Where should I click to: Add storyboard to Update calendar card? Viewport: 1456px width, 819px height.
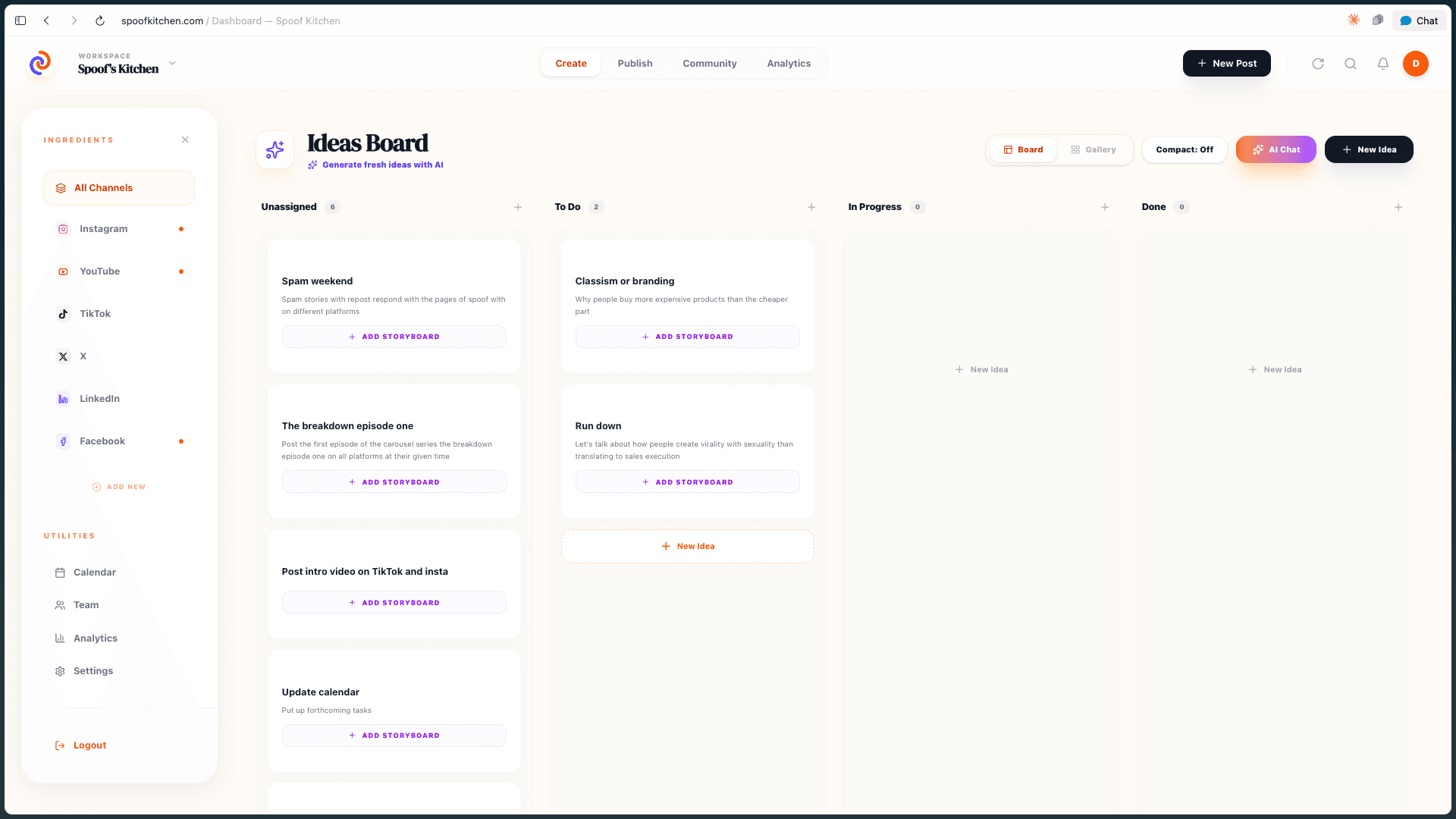tap(394, 736)
